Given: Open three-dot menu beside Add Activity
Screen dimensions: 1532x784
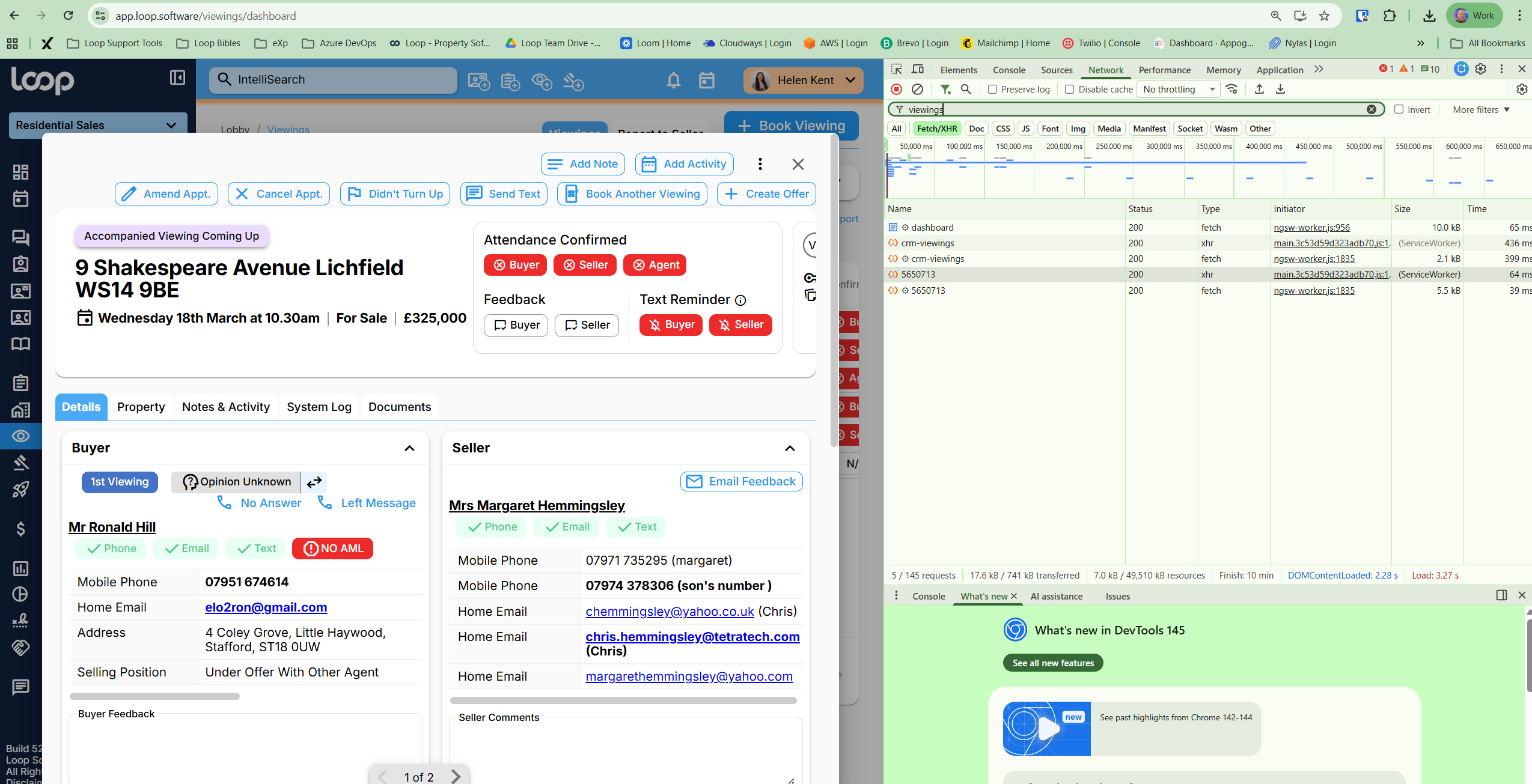Looking at the screenshot, I should tap(760, 164).
